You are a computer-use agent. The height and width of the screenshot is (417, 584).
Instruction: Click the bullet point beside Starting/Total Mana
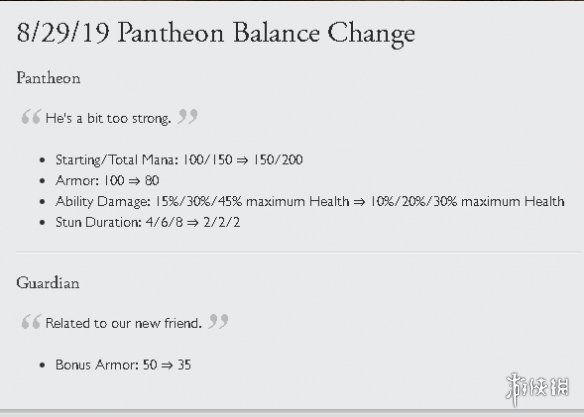(x=42, y=160)
